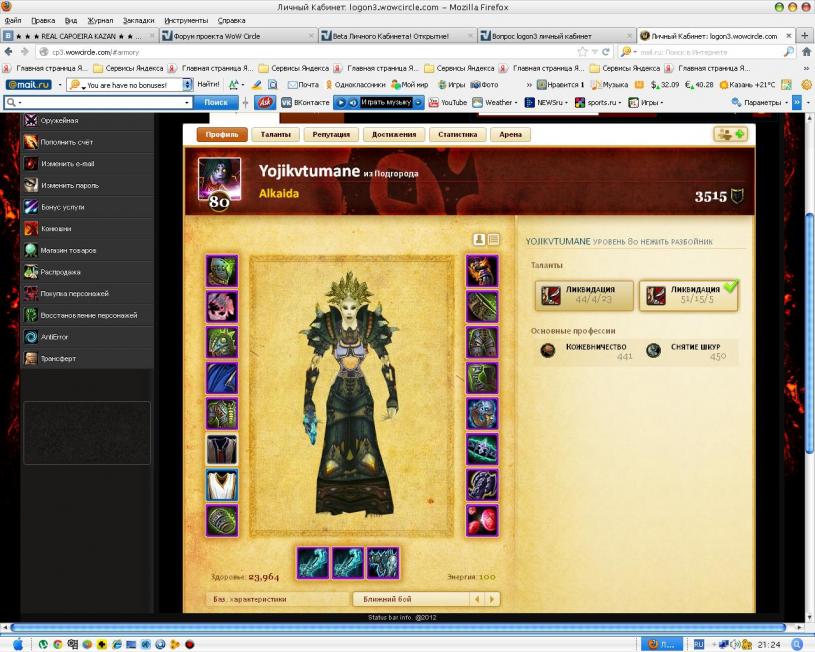
Task: Click the Магазин товаров sidebar icon
Action: click(x=31, y=250)
